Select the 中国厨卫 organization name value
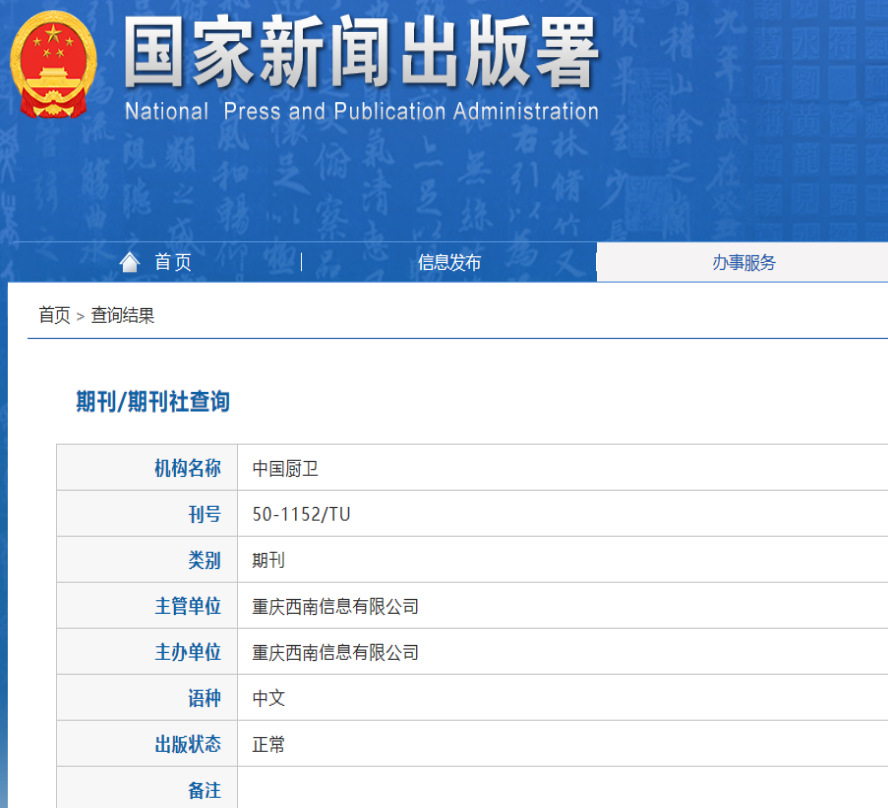This screenshot has height=808, width=888. point(285,468)
